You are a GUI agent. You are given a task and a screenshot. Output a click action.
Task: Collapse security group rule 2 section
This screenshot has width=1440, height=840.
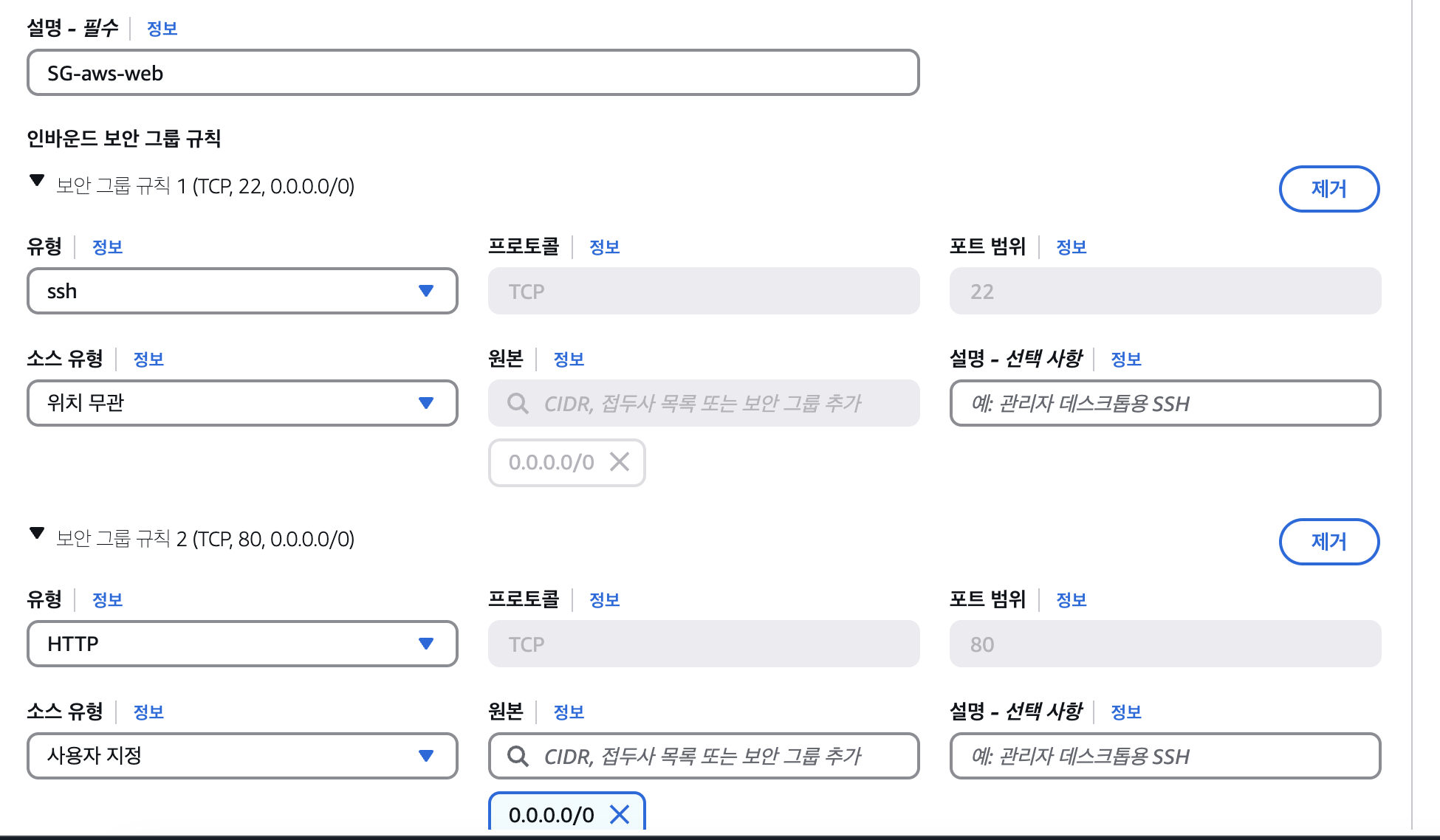pos(37,534)
